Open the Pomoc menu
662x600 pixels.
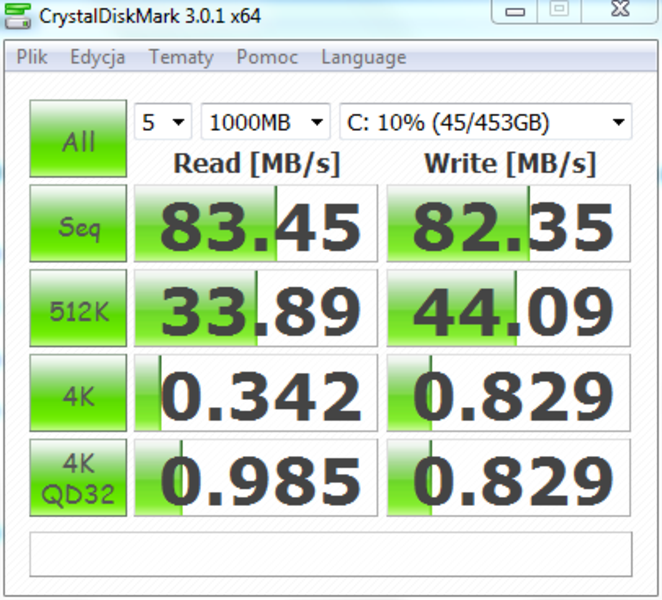pyautogui.click(x=267, y=57)
